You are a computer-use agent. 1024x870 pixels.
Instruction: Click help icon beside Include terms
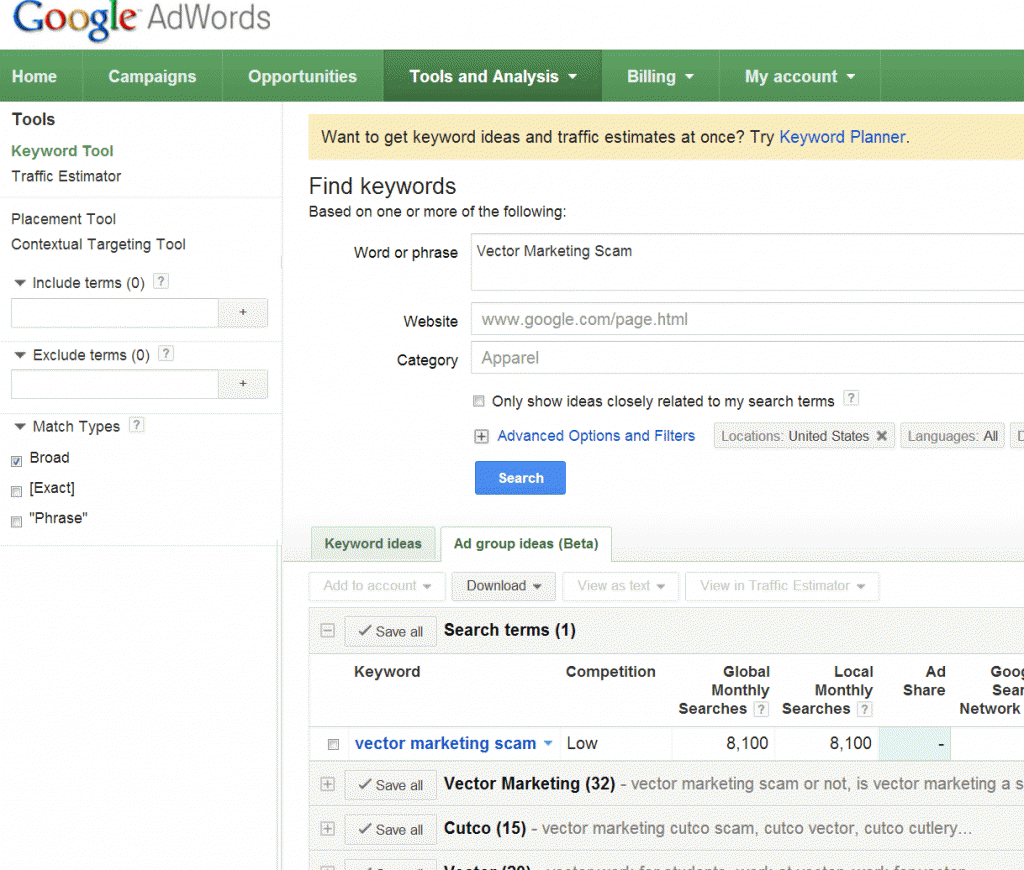161,282
